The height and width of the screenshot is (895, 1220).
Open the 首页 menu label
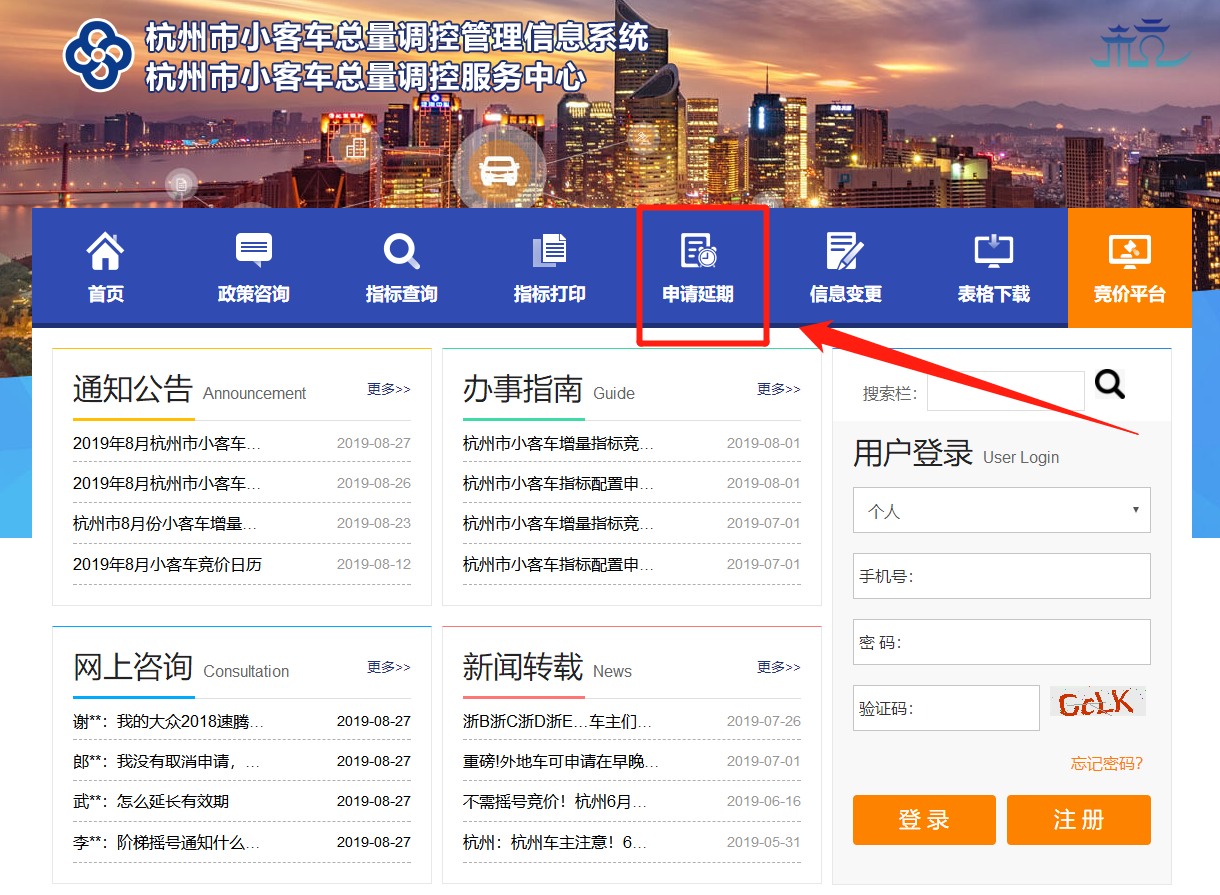[x=105, y=294]
